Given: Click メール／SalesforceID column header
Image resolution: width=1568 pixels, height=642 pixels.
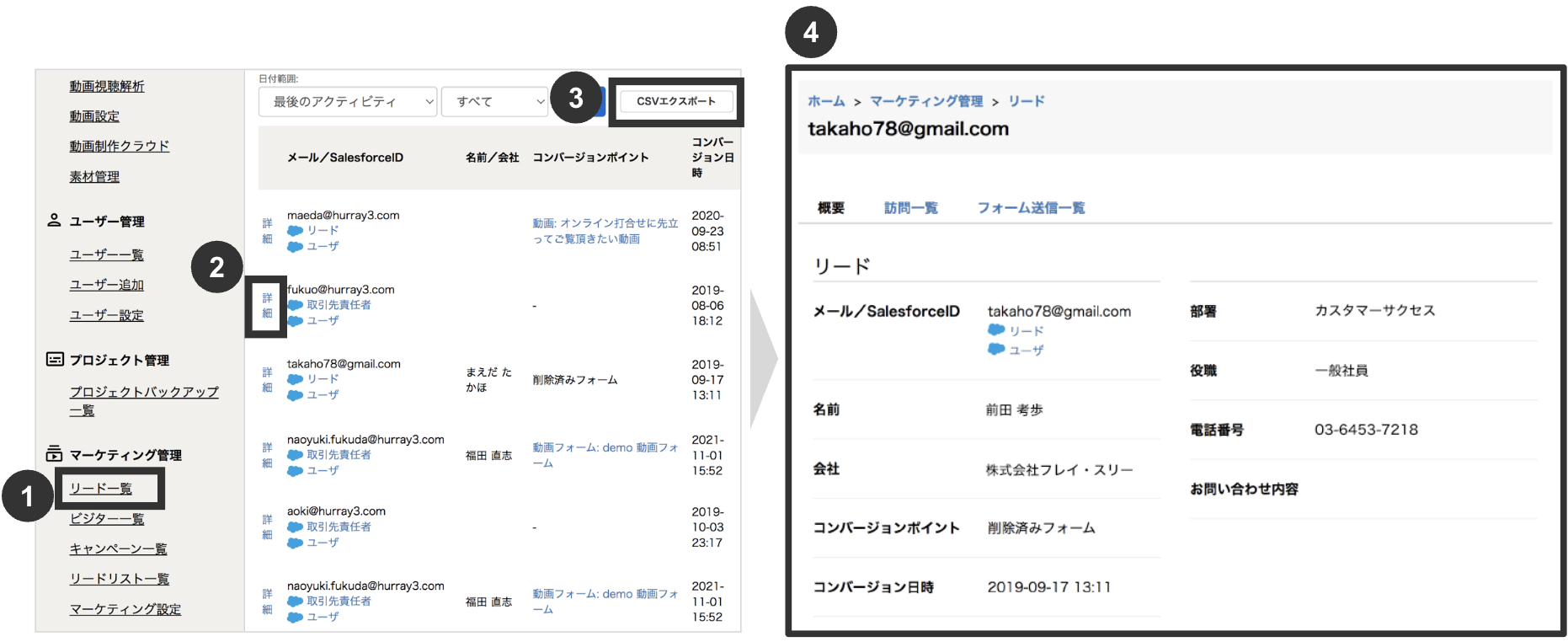Looking at the screenshot, I should (x=345, y=158).
